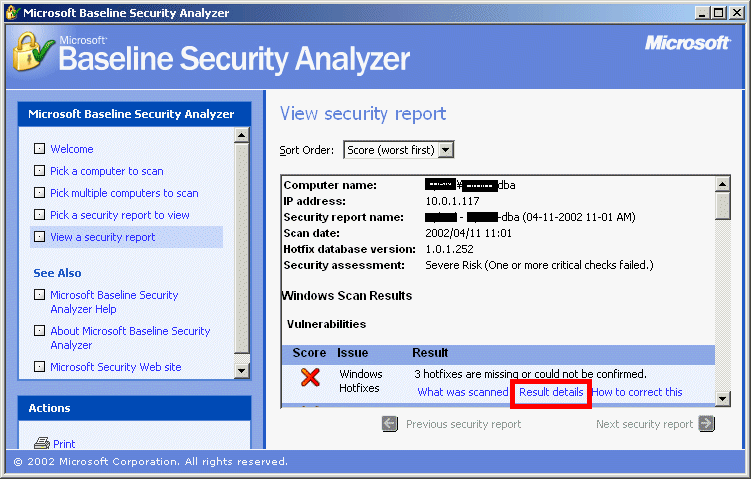Click the sidebar scrollbar thumb
The height and width of the screenshot is (479, 751).
click(x=241, y=248)
